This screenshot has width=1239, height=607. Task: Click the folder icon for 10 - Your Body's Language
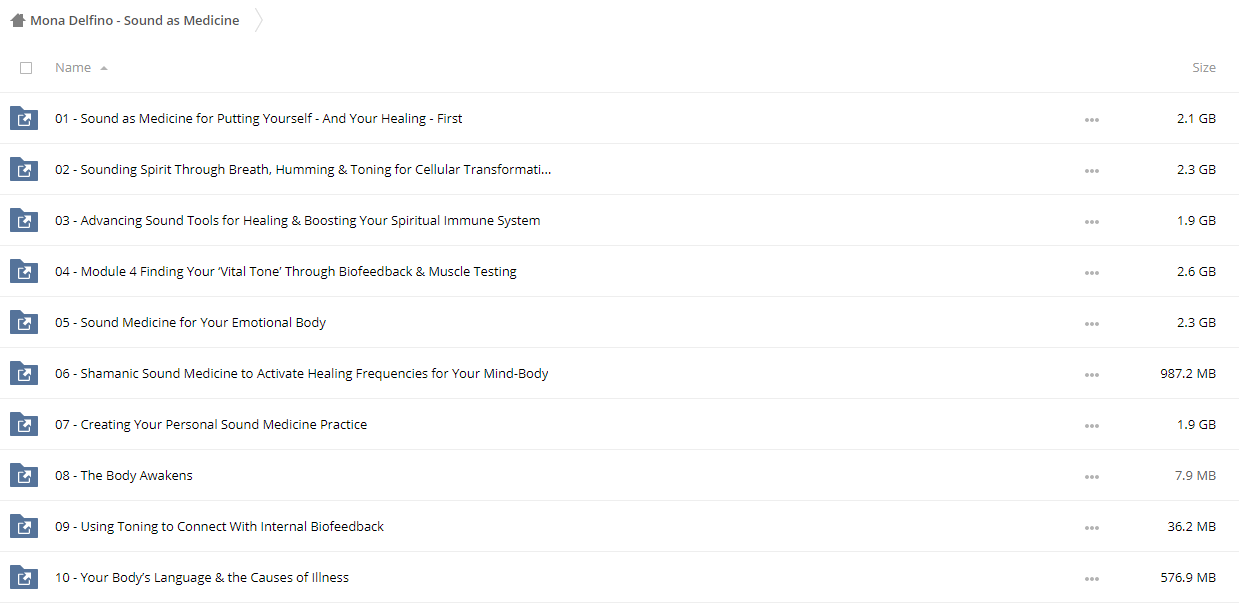pos(23,578)
